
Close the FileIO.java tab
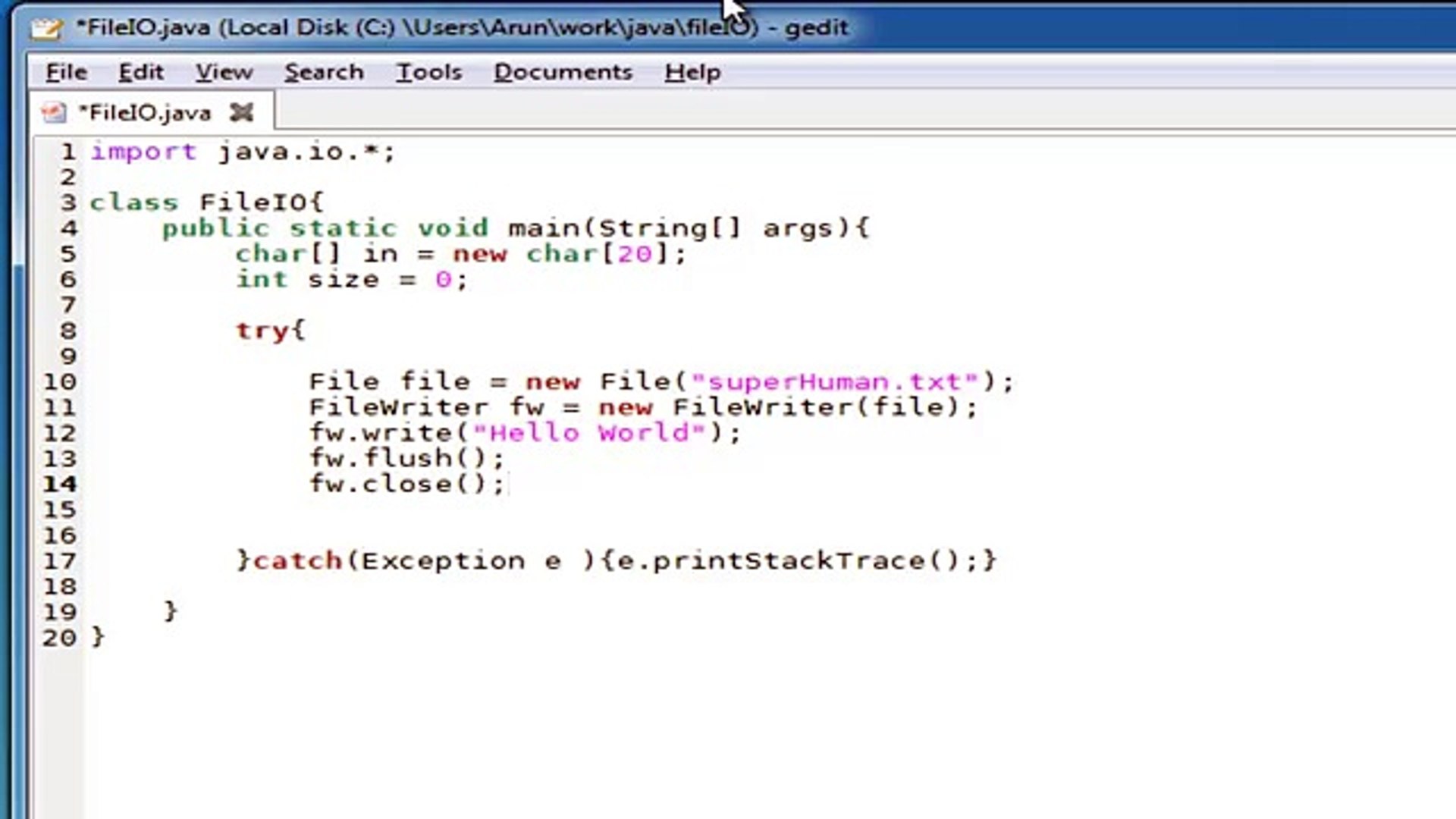pos(241,112)
